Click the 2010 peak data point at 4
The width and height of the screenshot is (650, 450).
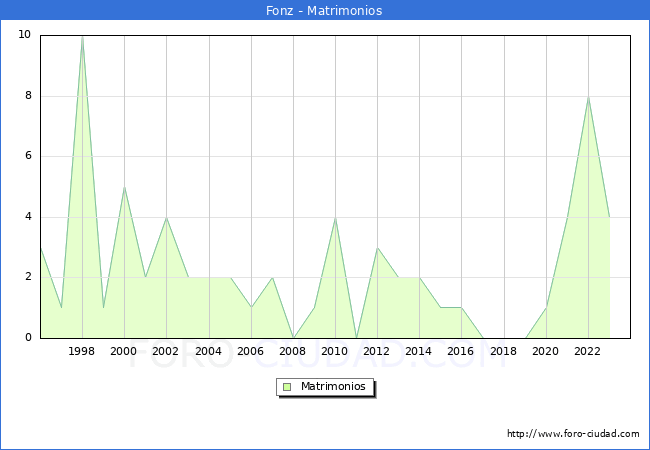click(335, 218)
